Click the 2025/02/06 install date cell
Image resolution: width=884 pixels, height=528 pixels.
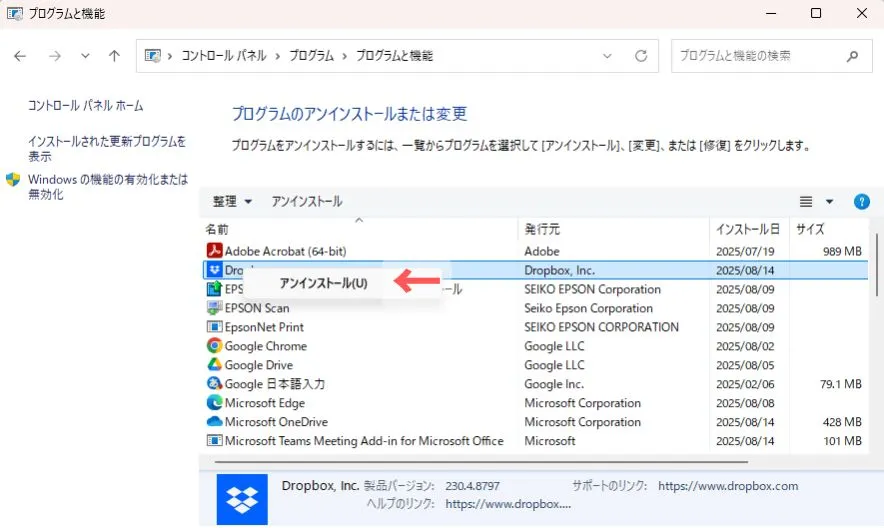coord(745,384)
